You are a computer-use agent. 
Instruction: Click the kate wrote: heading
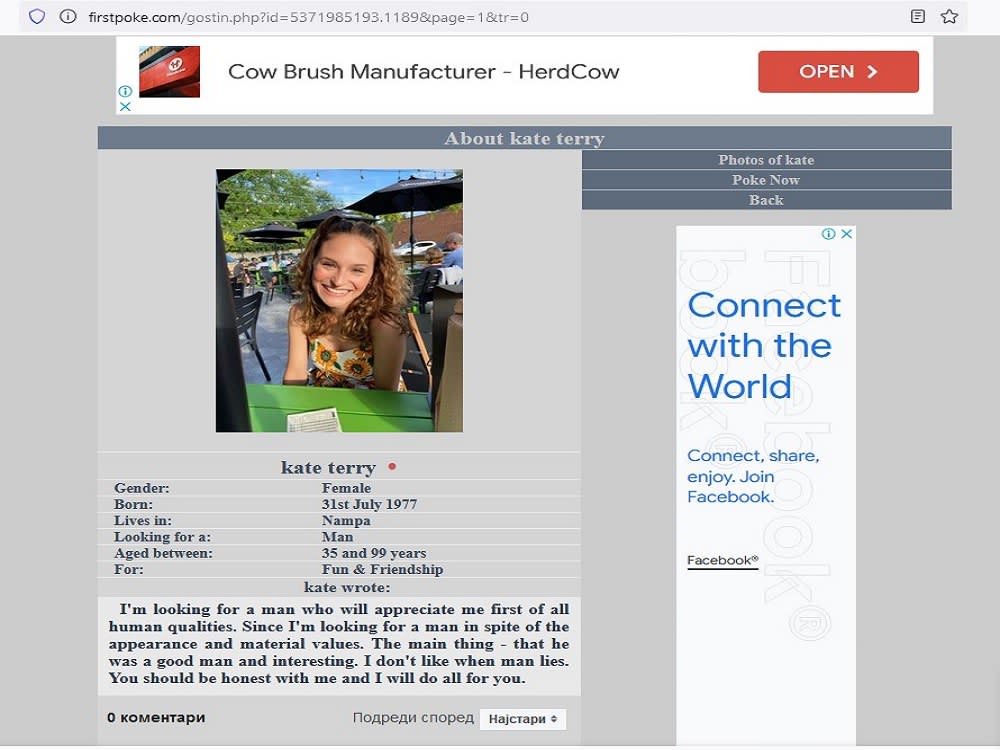347,587
